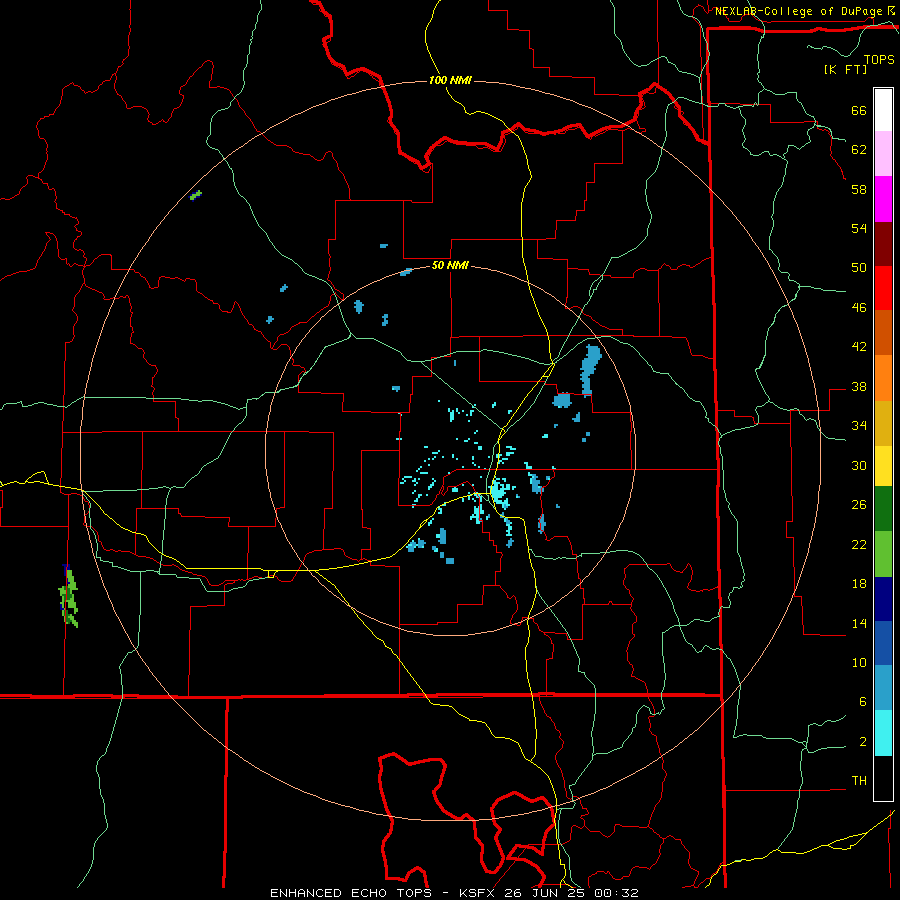Viewport: 900px width, 900px height.
Task: Click the legend value "6"
Action: tap(863, 702)
